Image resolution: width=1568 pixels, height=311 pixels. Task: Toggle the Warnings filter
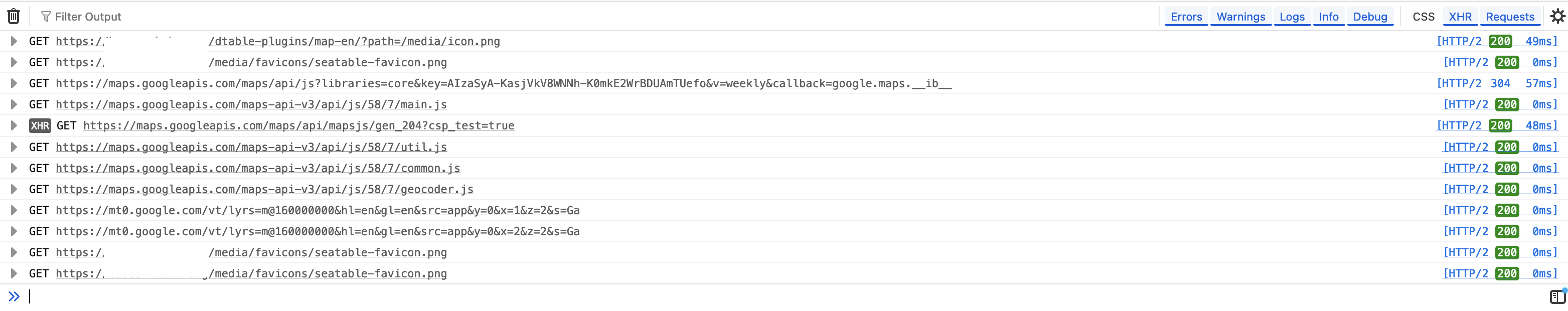pyautogui.click(x=1240, y=17)
